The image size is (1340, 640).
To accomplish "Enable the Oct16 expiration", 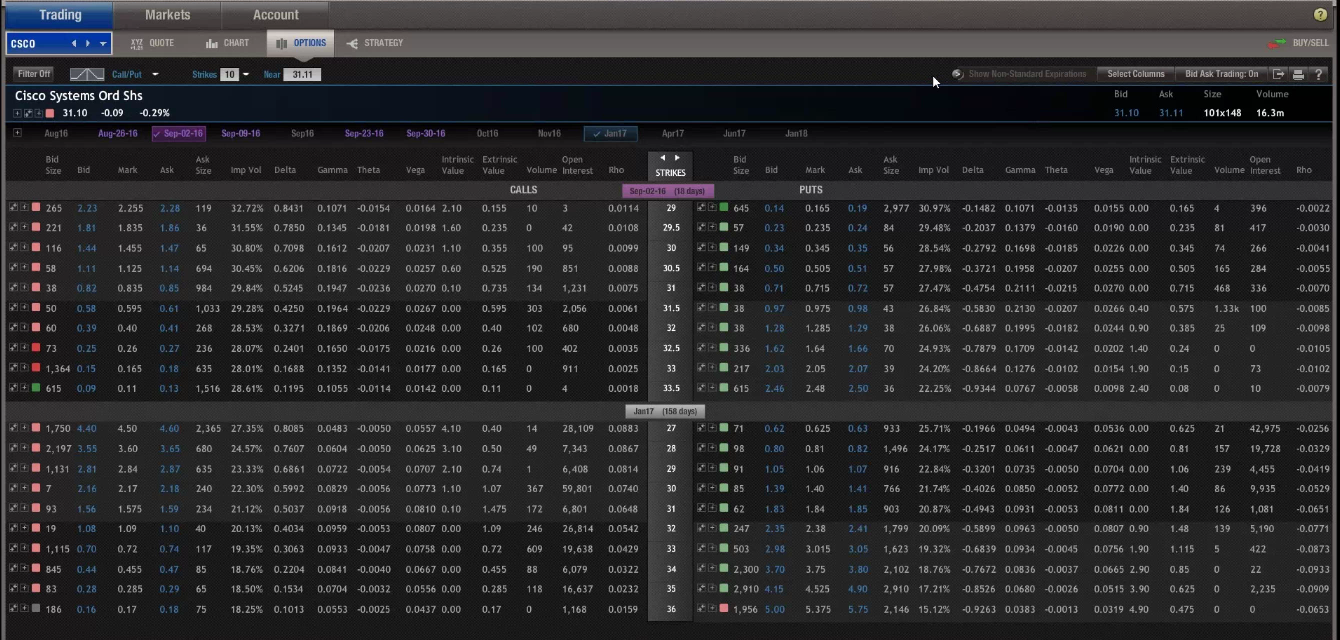I will pyautogui.click(x=487, y=133).
